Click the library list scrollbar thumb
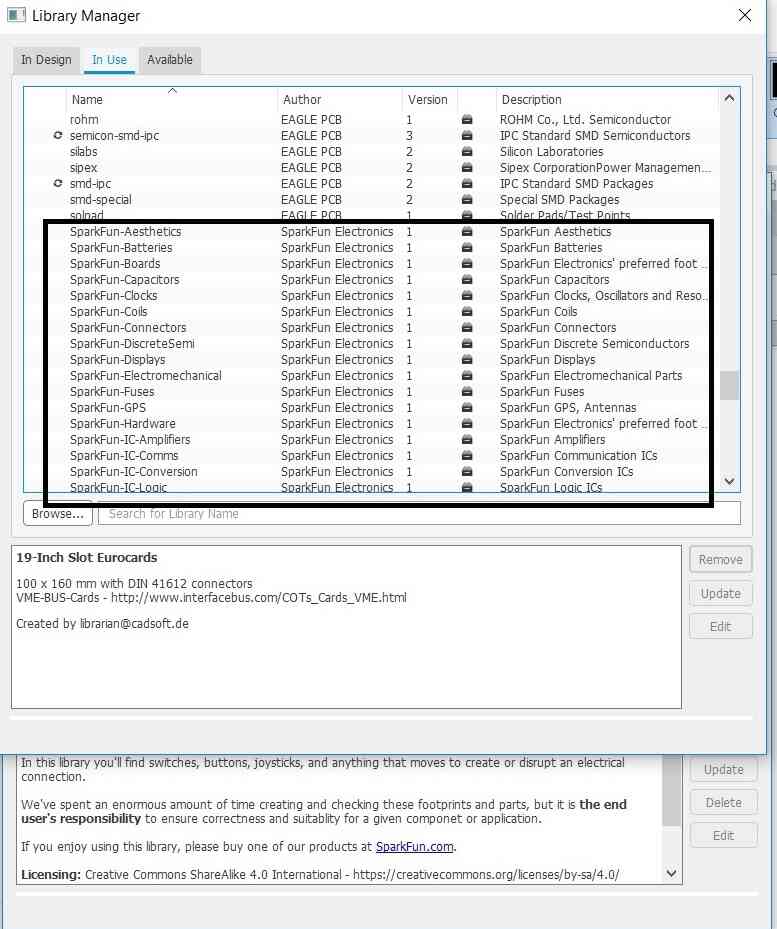 coord(730,386)
